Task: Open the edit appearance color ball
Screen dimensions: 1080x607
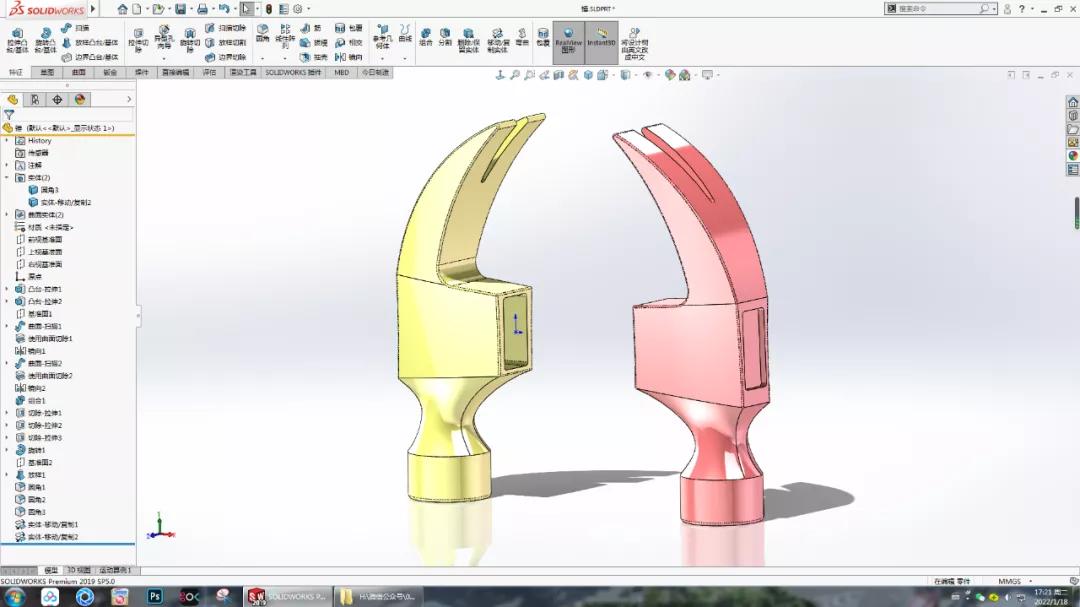Action: click(x=668, y=74)
